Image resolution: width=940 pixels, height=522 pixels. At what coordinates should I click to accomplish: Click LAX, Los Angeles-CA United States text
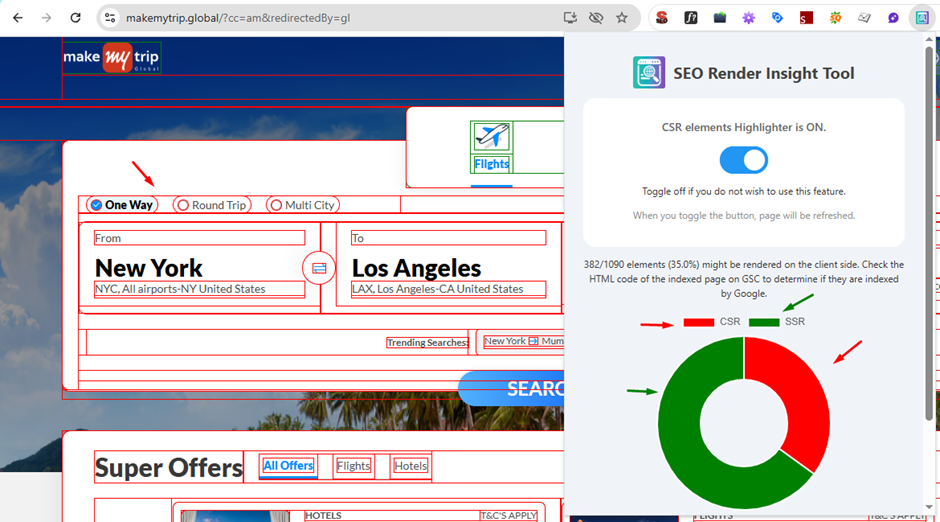tap(438, 289)
